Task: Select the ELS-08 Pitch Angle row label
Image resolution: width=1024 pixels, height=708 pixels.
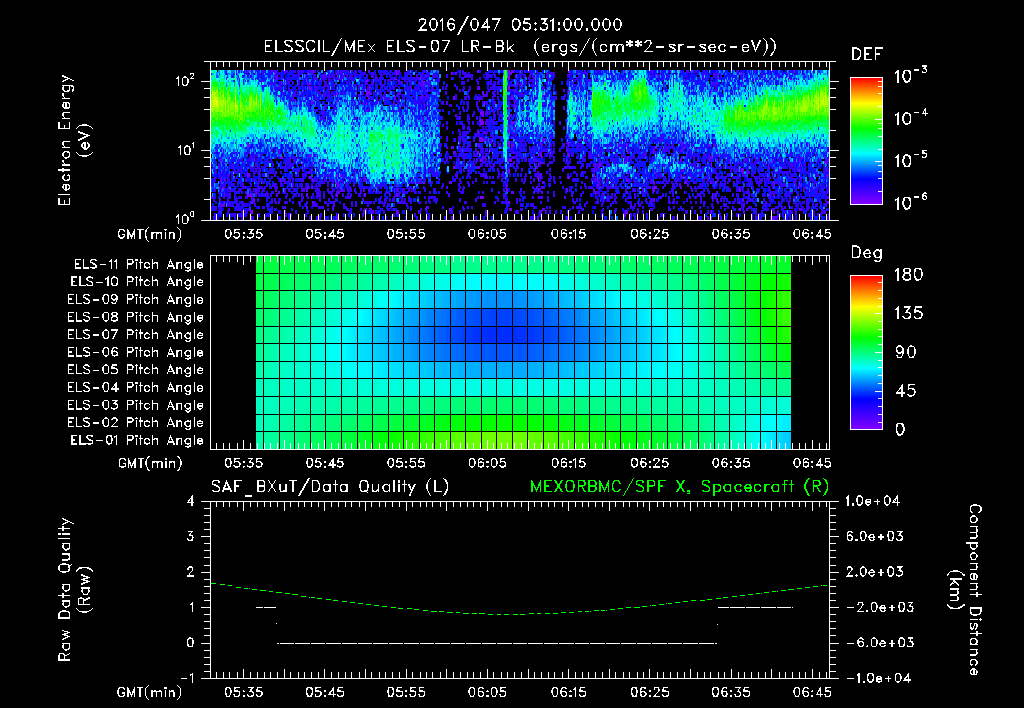Action: coord(136,317)
